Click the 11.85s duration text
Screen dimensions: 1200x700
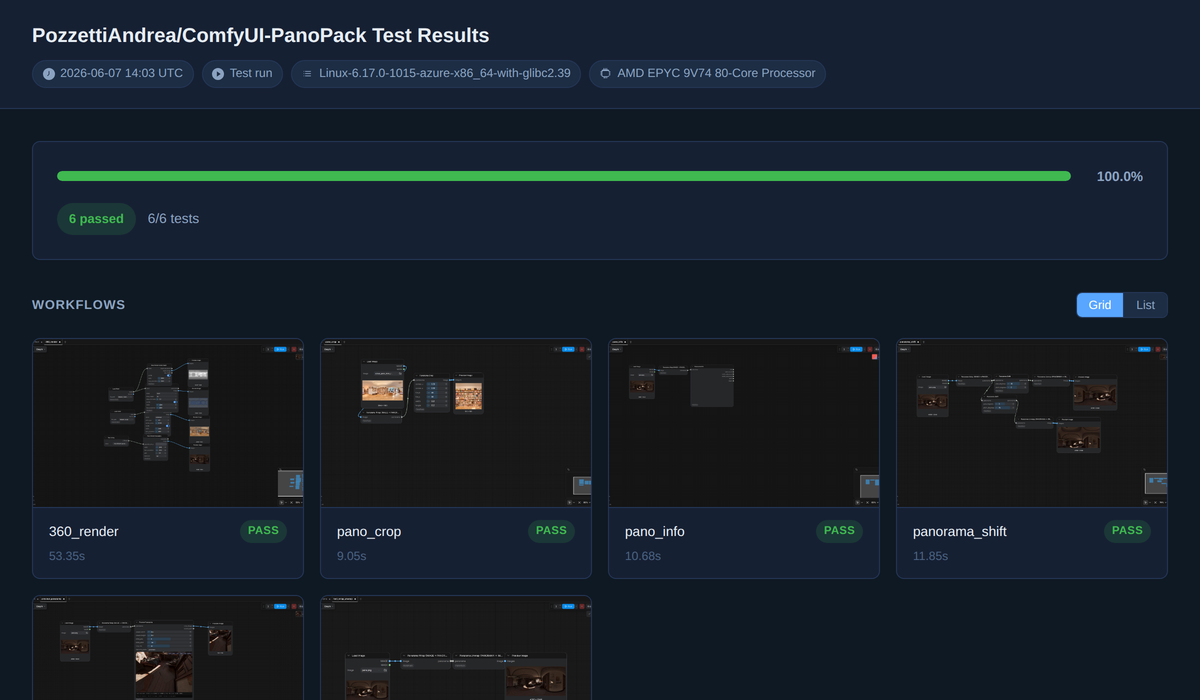coord(931,555)
